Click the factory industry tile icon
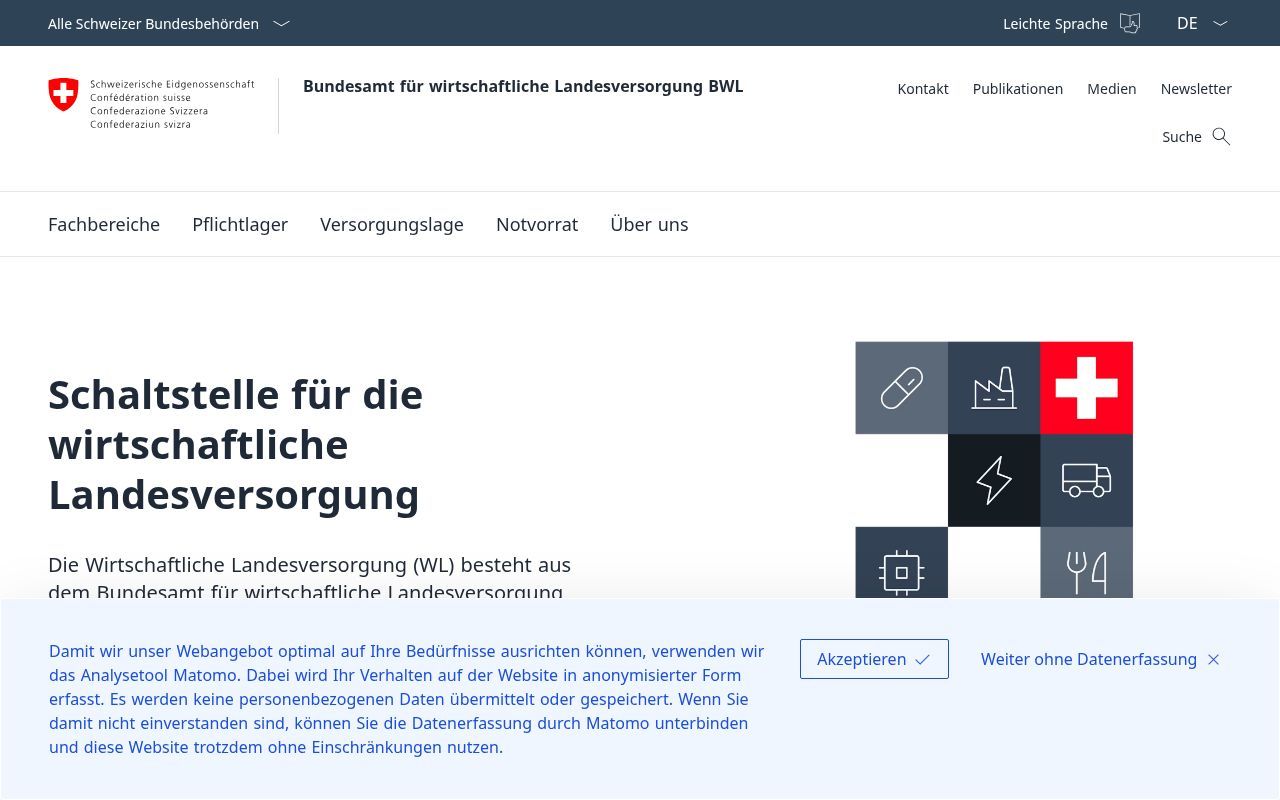 [994, 388]
